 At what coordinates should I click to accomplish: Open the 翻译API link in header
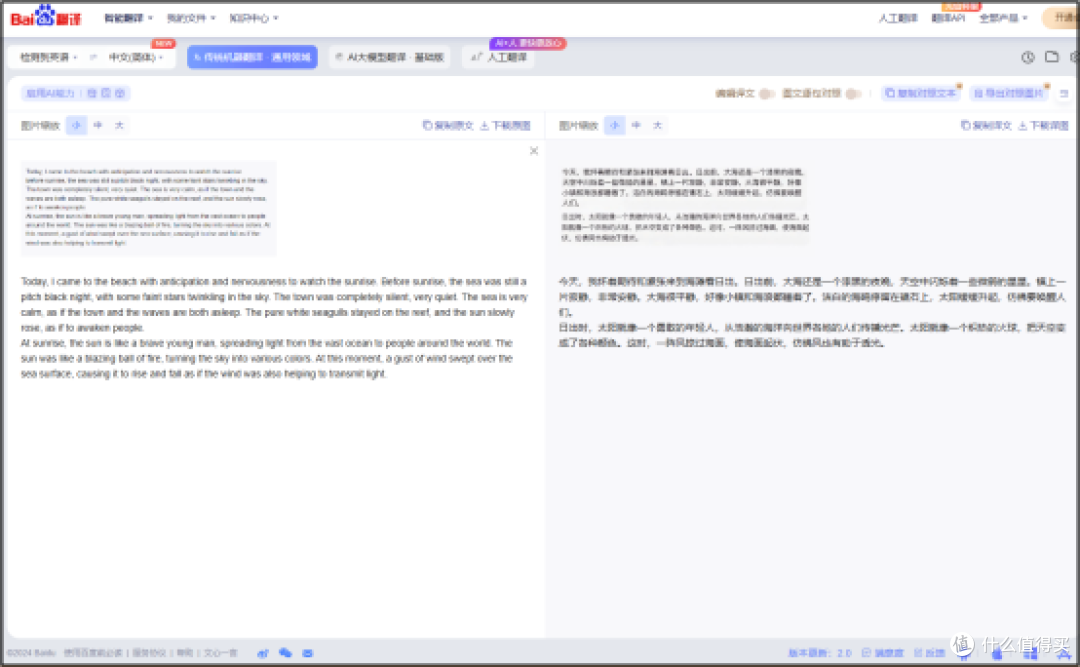(948, 18)
